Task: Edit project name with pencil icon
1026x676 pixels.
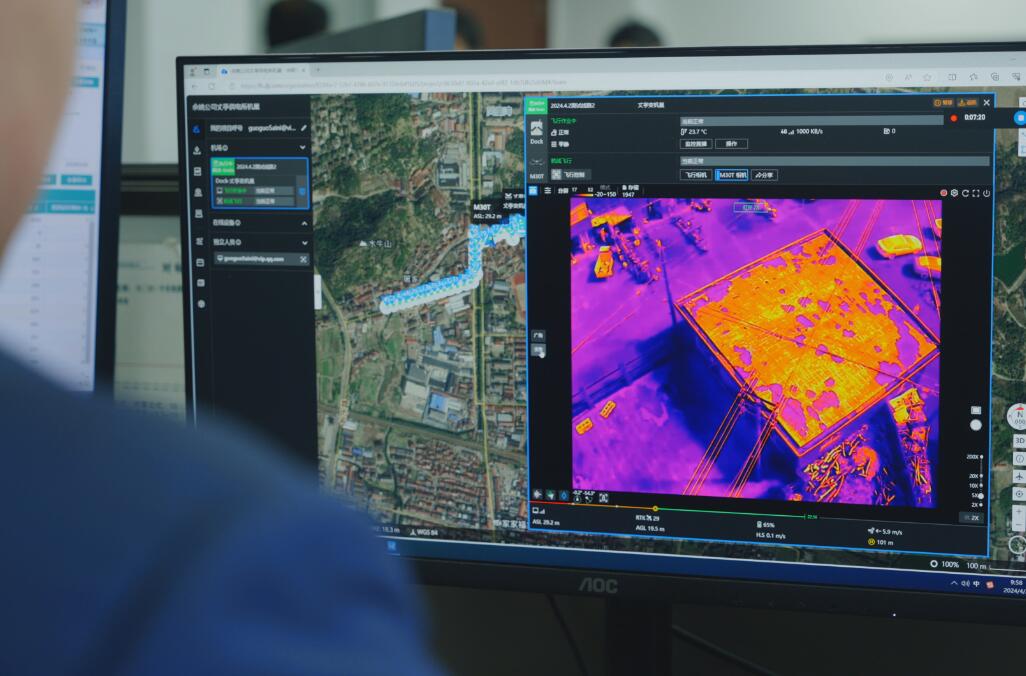Action: [x=304, y=128]
